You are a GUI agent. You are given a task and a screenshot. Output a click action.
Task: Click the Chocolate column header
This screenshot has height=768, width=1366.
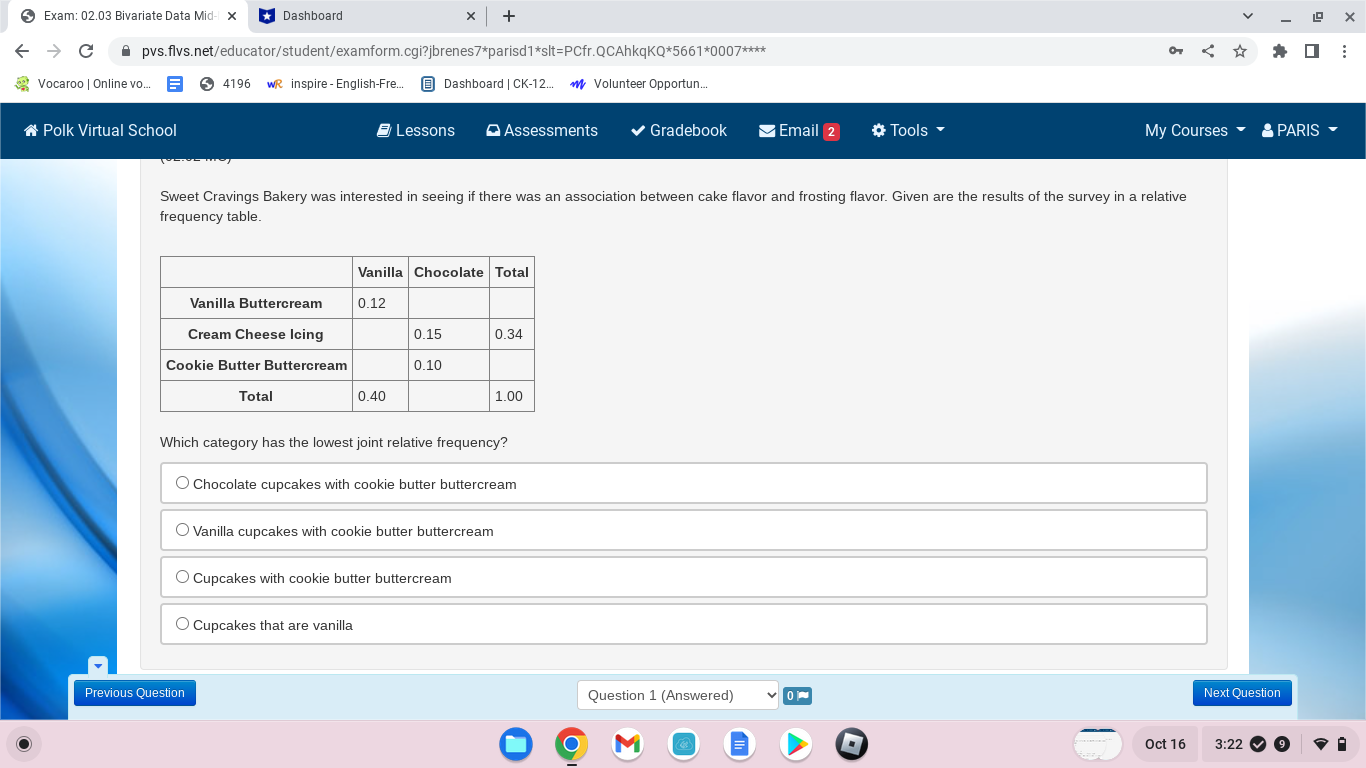449,272
